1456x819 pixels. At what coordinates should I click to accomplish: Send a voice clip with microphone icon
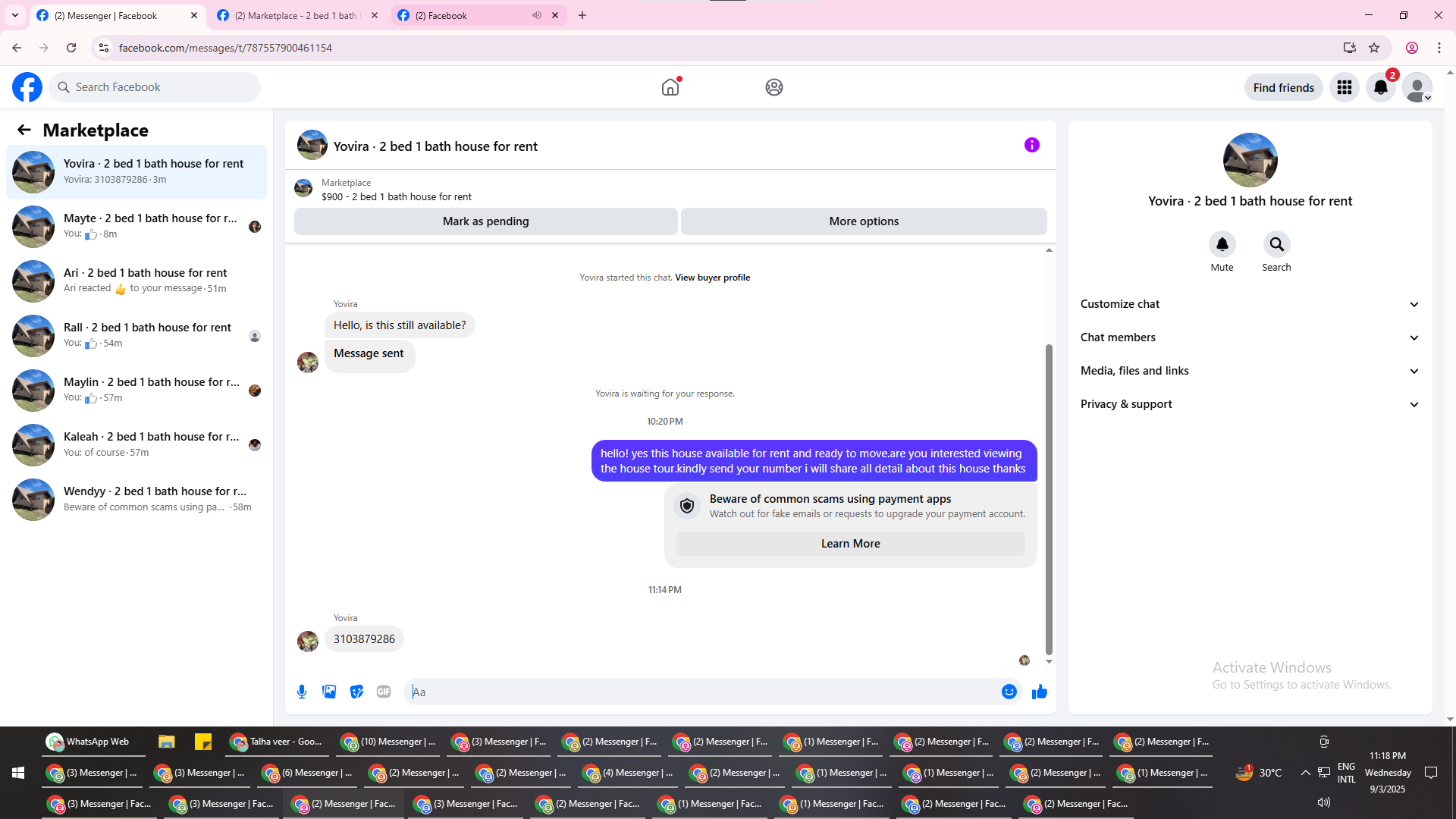pyautogui.click(x=302, y=692)
